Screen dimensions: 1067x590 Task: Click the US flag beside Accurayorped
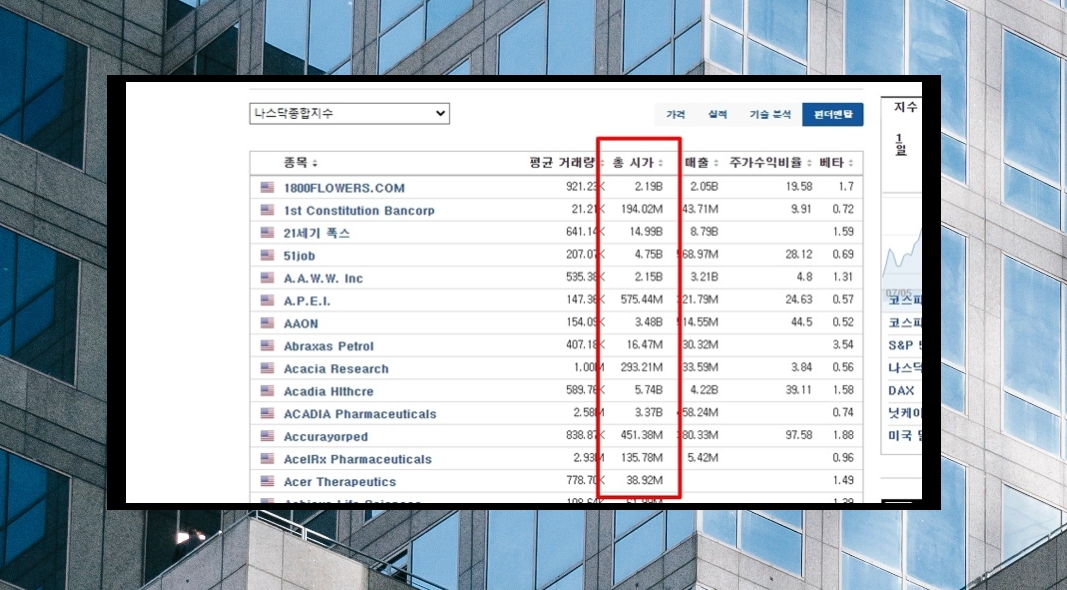(267, 436)
